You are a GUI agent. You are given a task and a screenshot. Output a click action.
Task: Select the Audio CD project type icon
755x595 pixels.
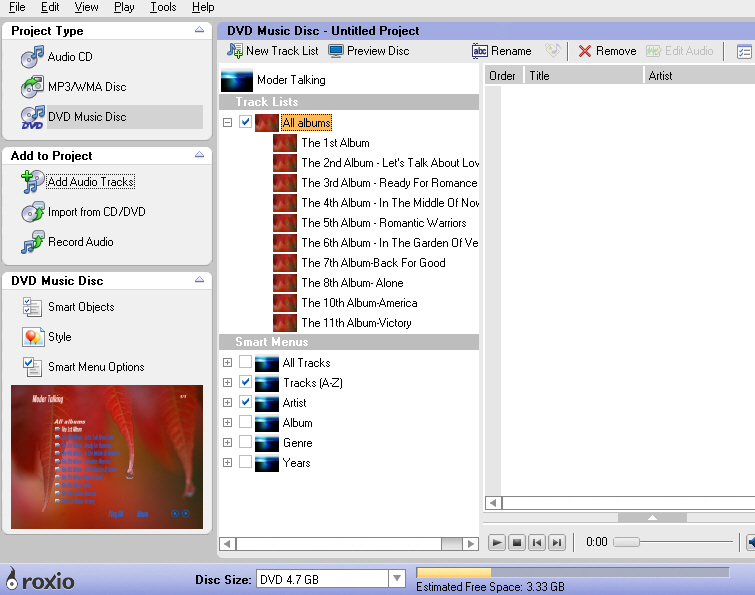(32, 57)
